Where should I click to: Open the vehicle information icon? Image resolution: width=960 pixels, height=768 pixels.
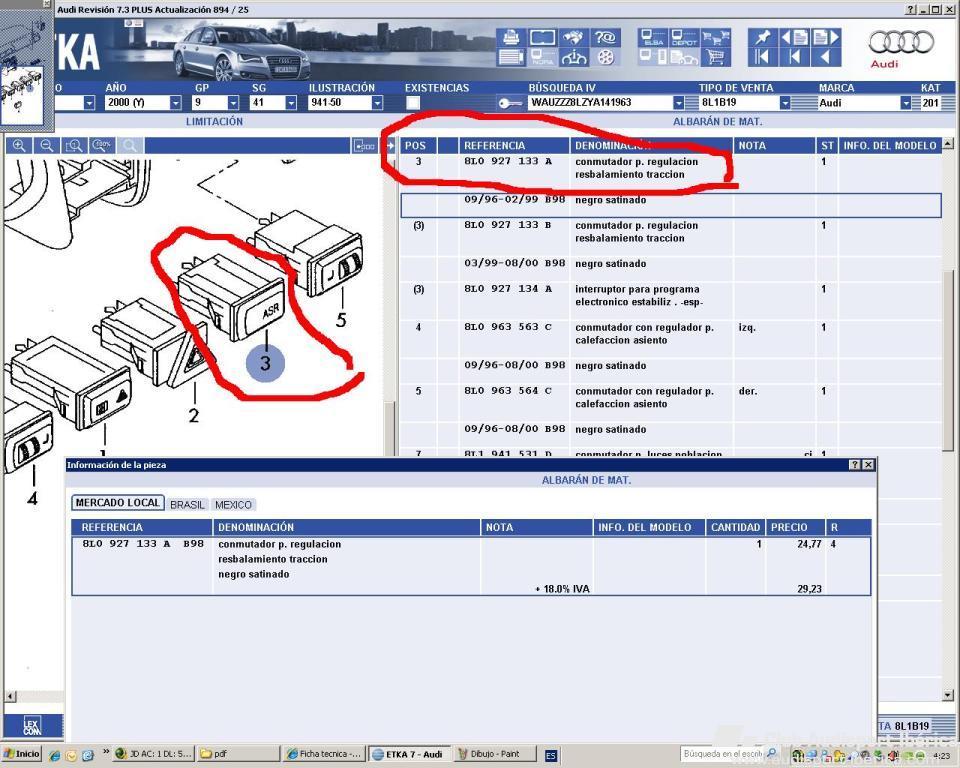[x=574, y=58]
